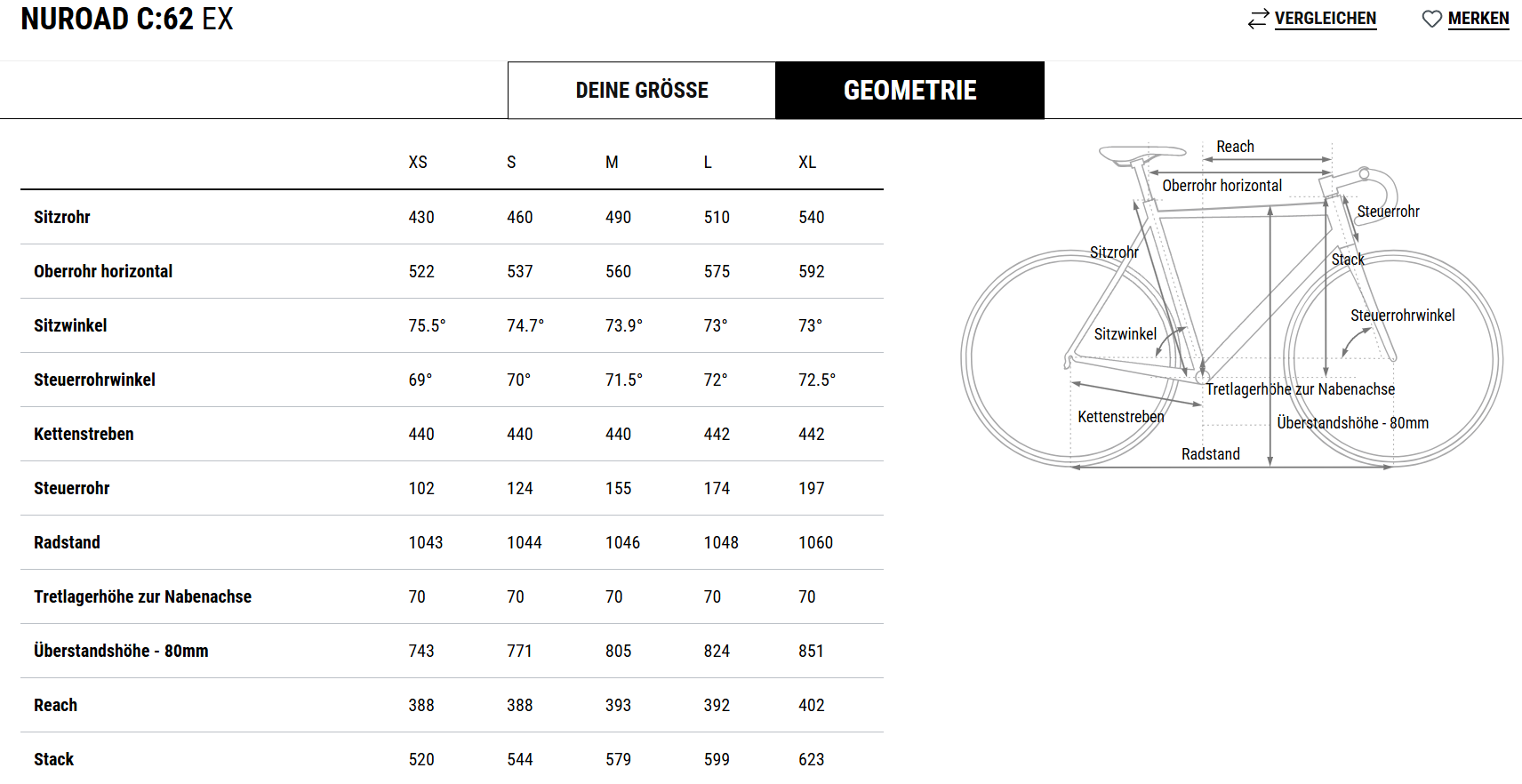Click the XS size column header

coord(418,163)
